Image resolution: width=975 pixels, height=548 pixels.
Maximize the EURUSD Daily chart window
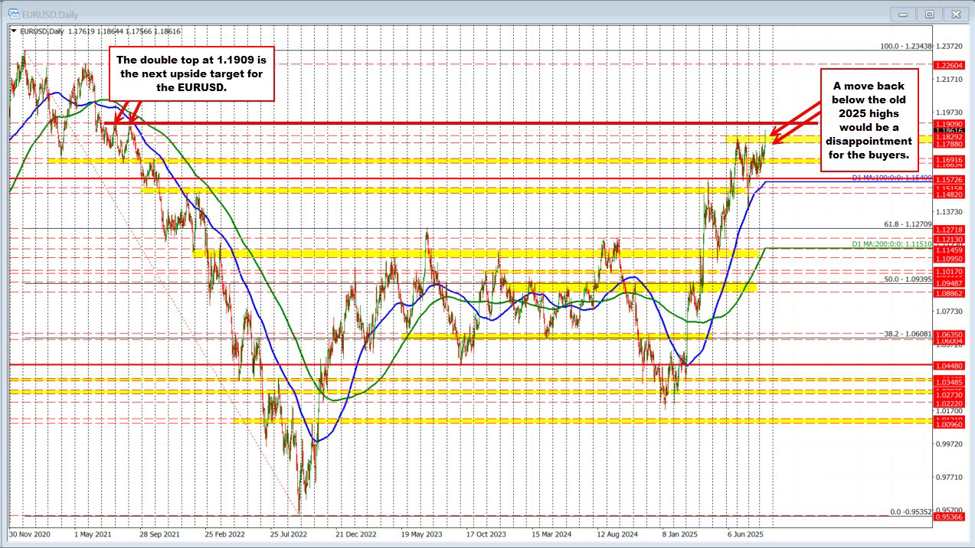pos(929,13)
